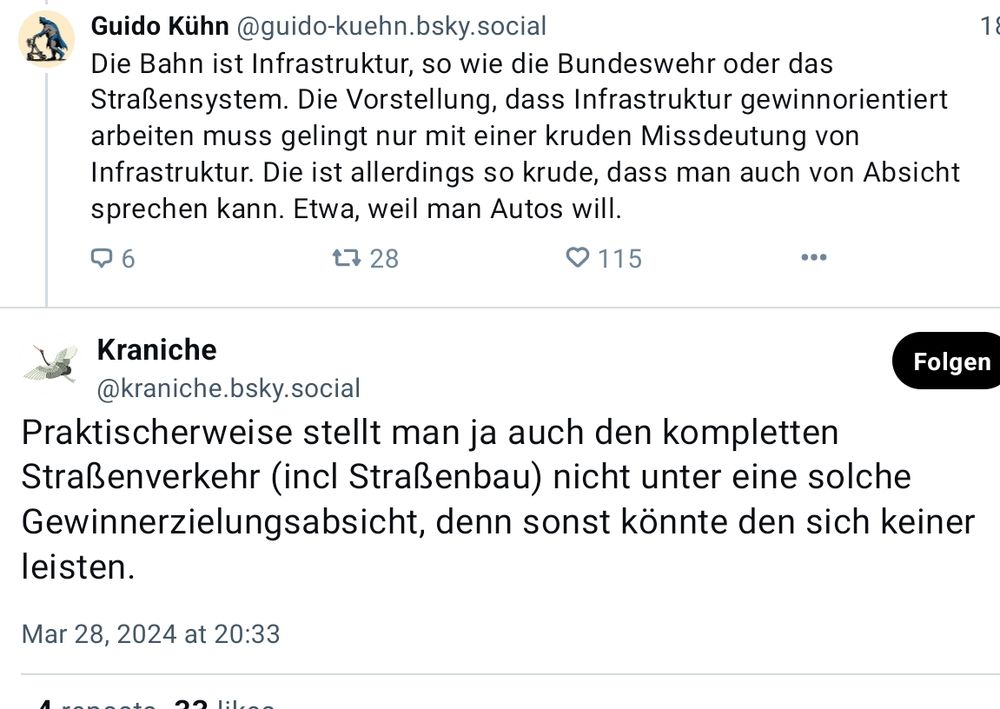Screen dimensions: 1000x709
Task: Click the thread line connecting the posts
Action: (x=46, y=180)
